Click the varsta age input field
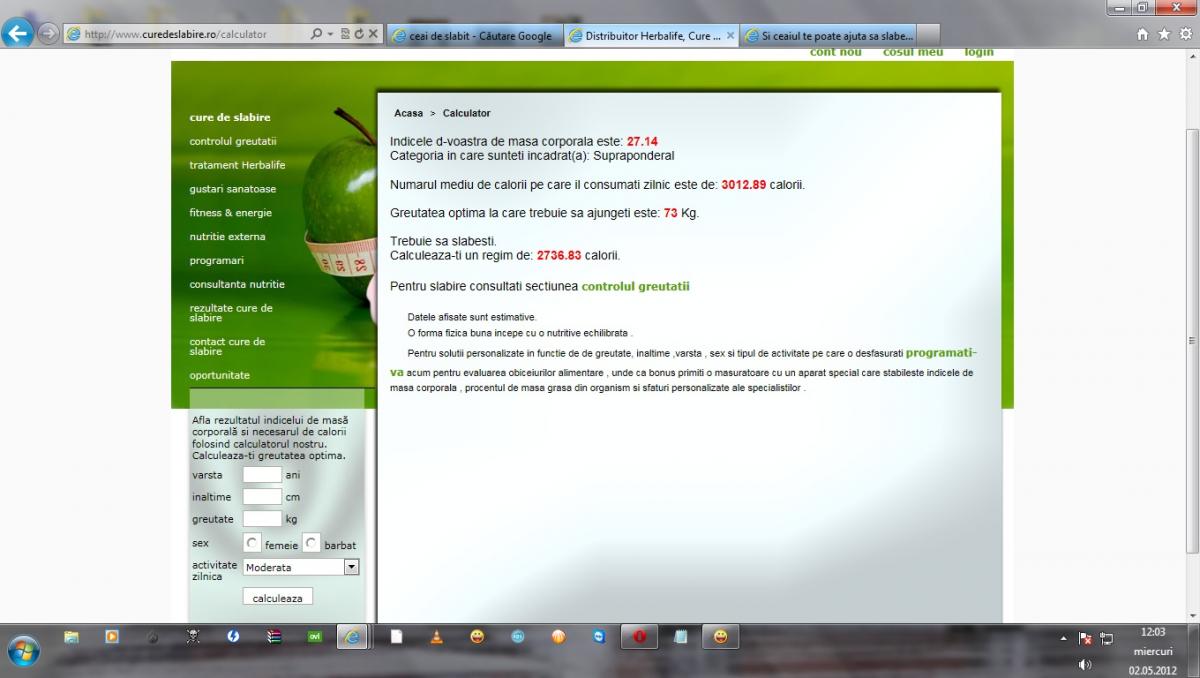 tap(262, 475)
